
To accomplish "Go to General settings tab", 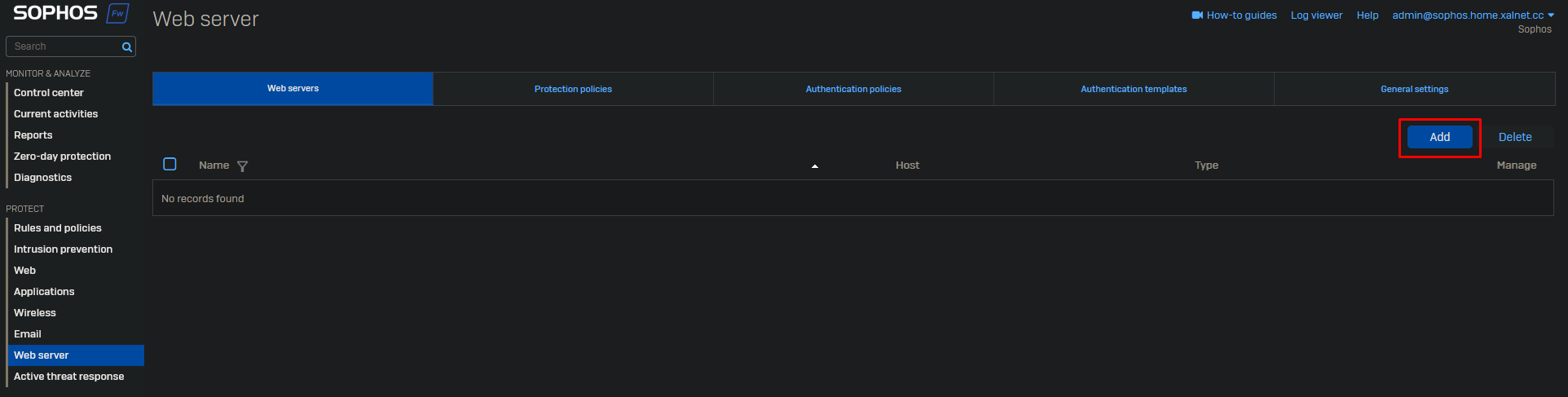I will pos(1414,89).
